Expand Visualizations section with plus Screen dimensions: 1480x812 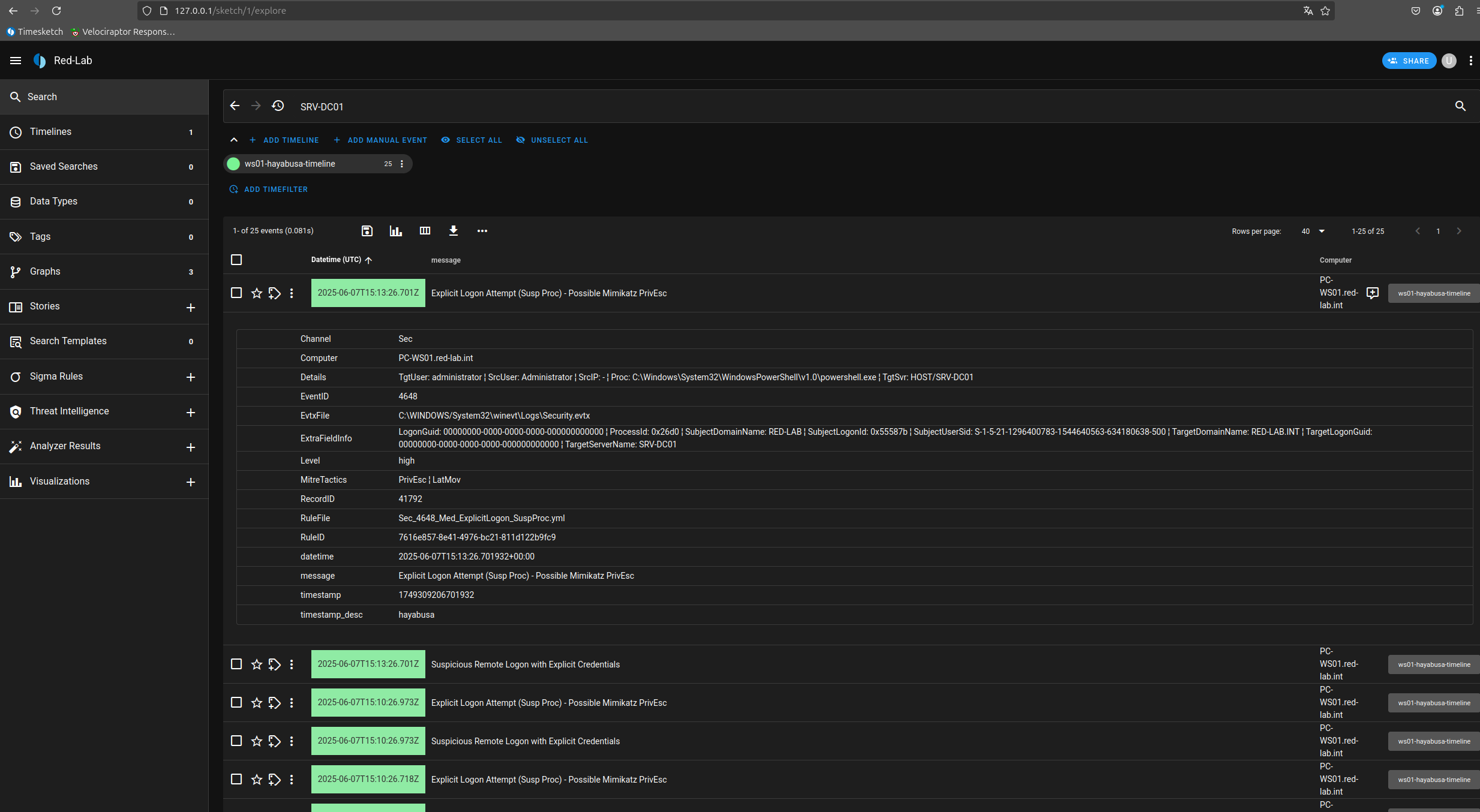coord(191,482)
